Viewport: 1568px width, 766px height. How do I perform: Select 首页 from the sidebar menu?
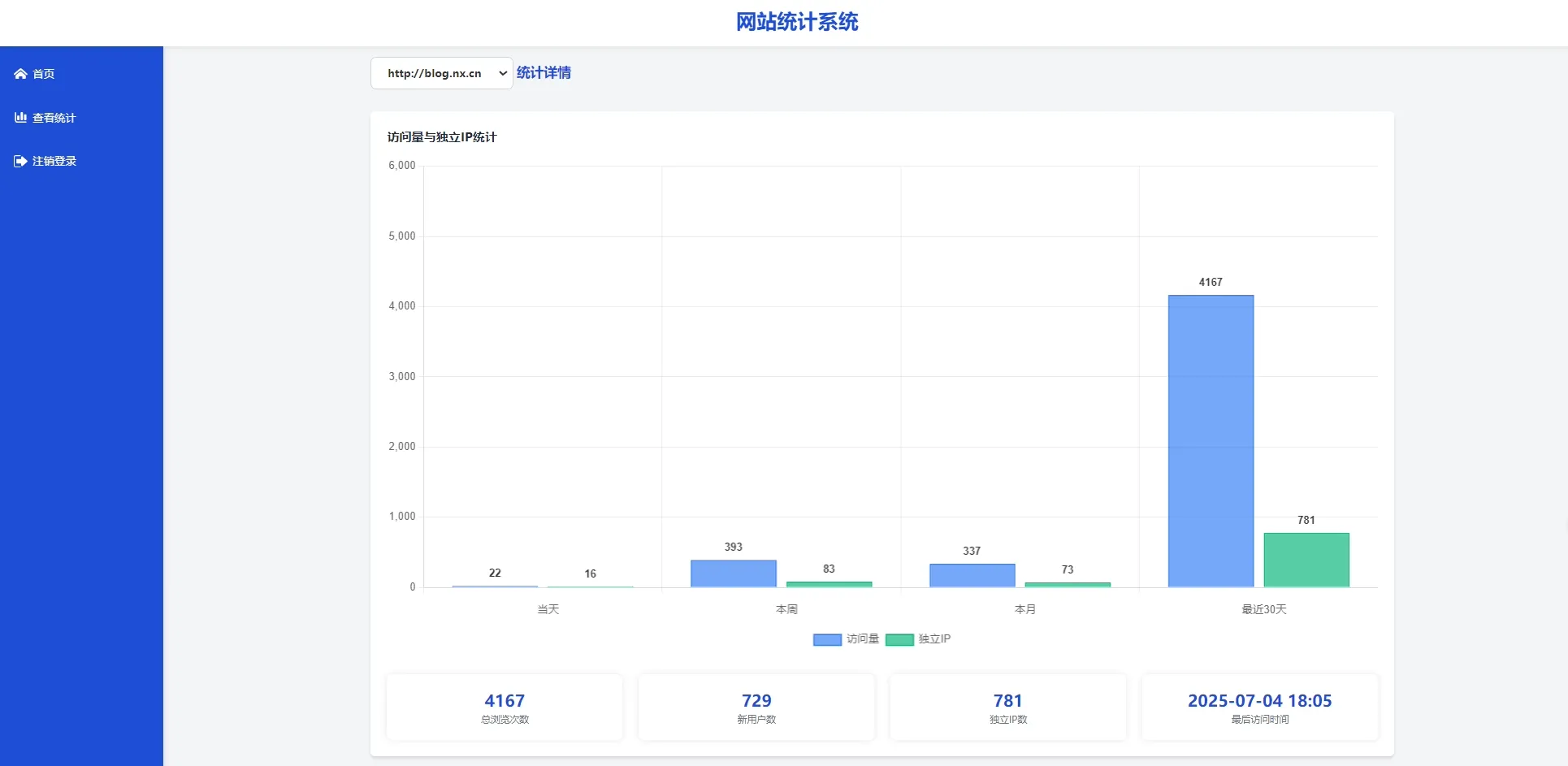point(42,74)
